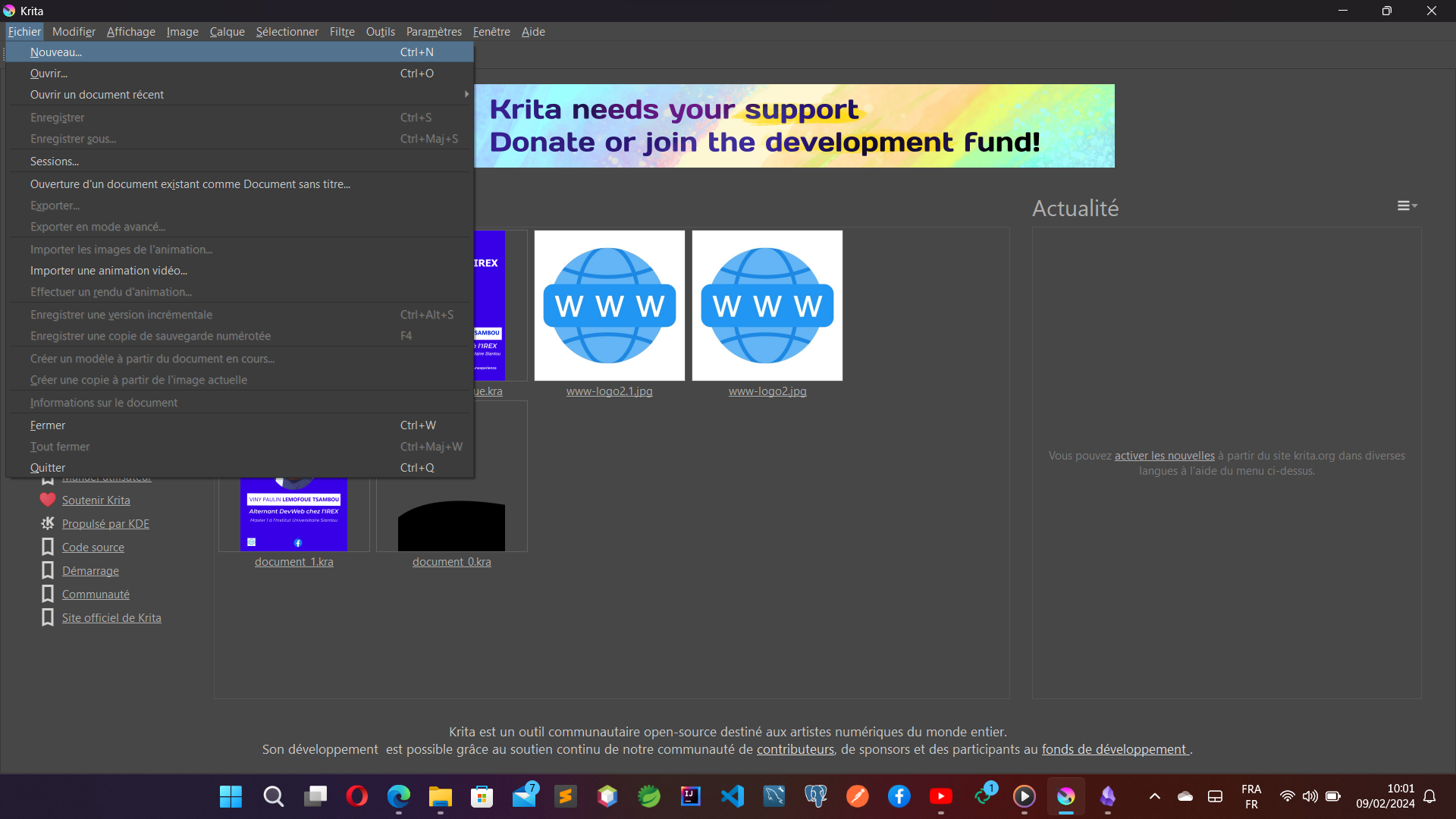Click the activer les nouvelles link
Screen dimensions: 1456x819
(x=1164, y=456)
